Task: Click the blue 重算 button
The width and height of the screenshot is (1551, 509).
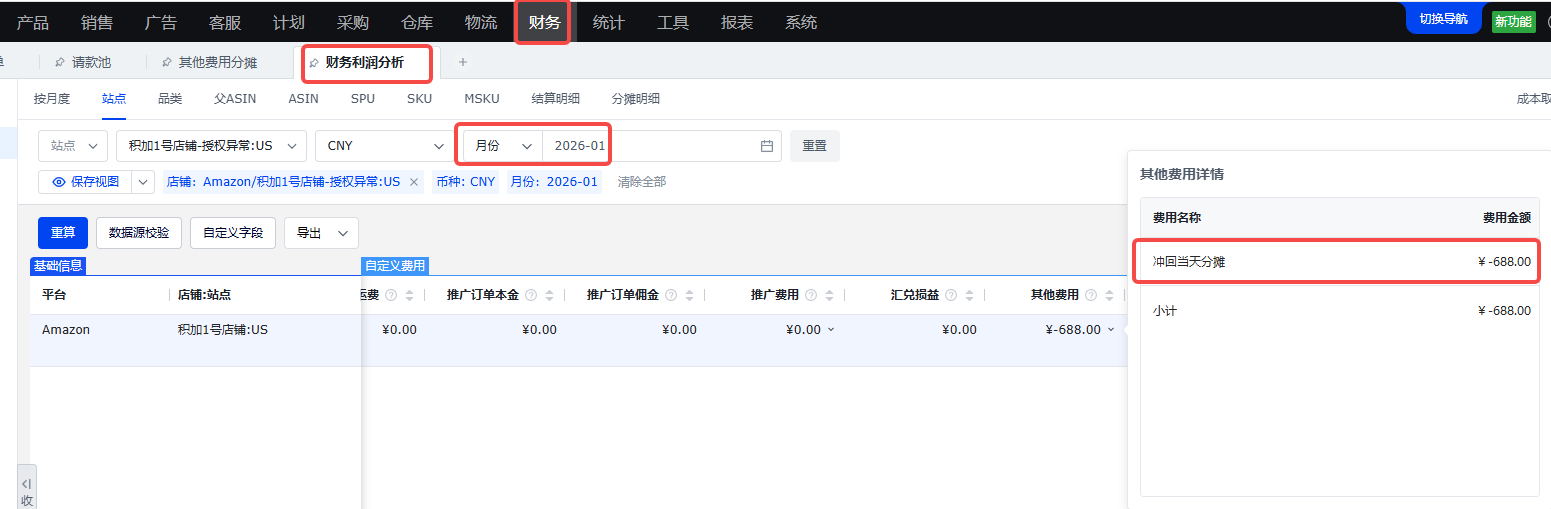Action: [63, 233]
